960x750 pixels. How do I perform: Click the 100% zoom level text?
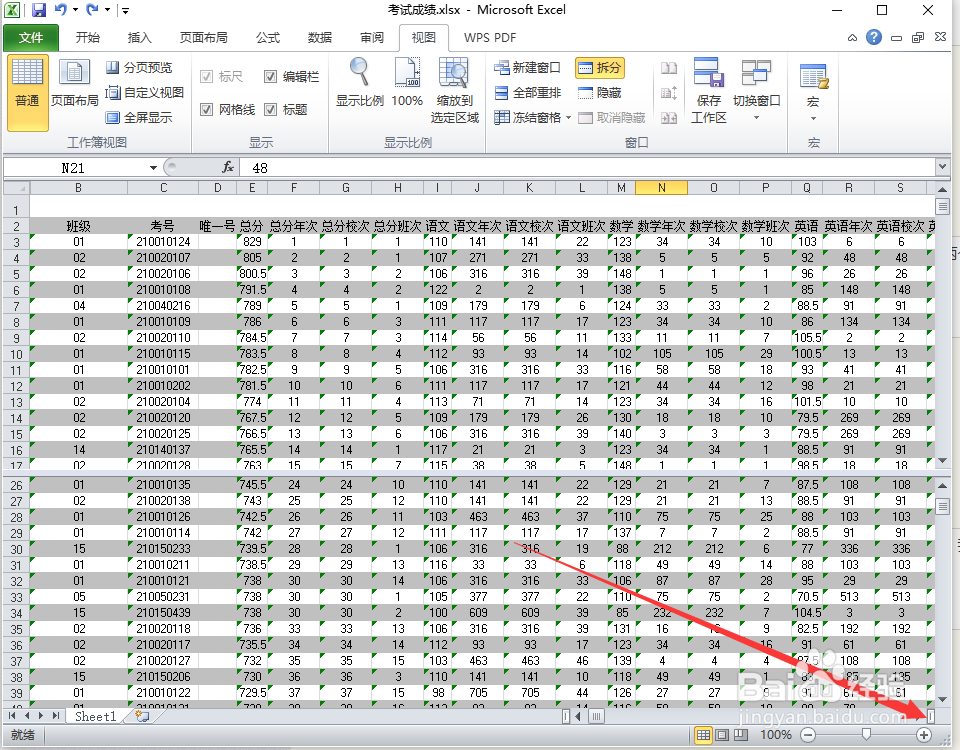[776, 735]
